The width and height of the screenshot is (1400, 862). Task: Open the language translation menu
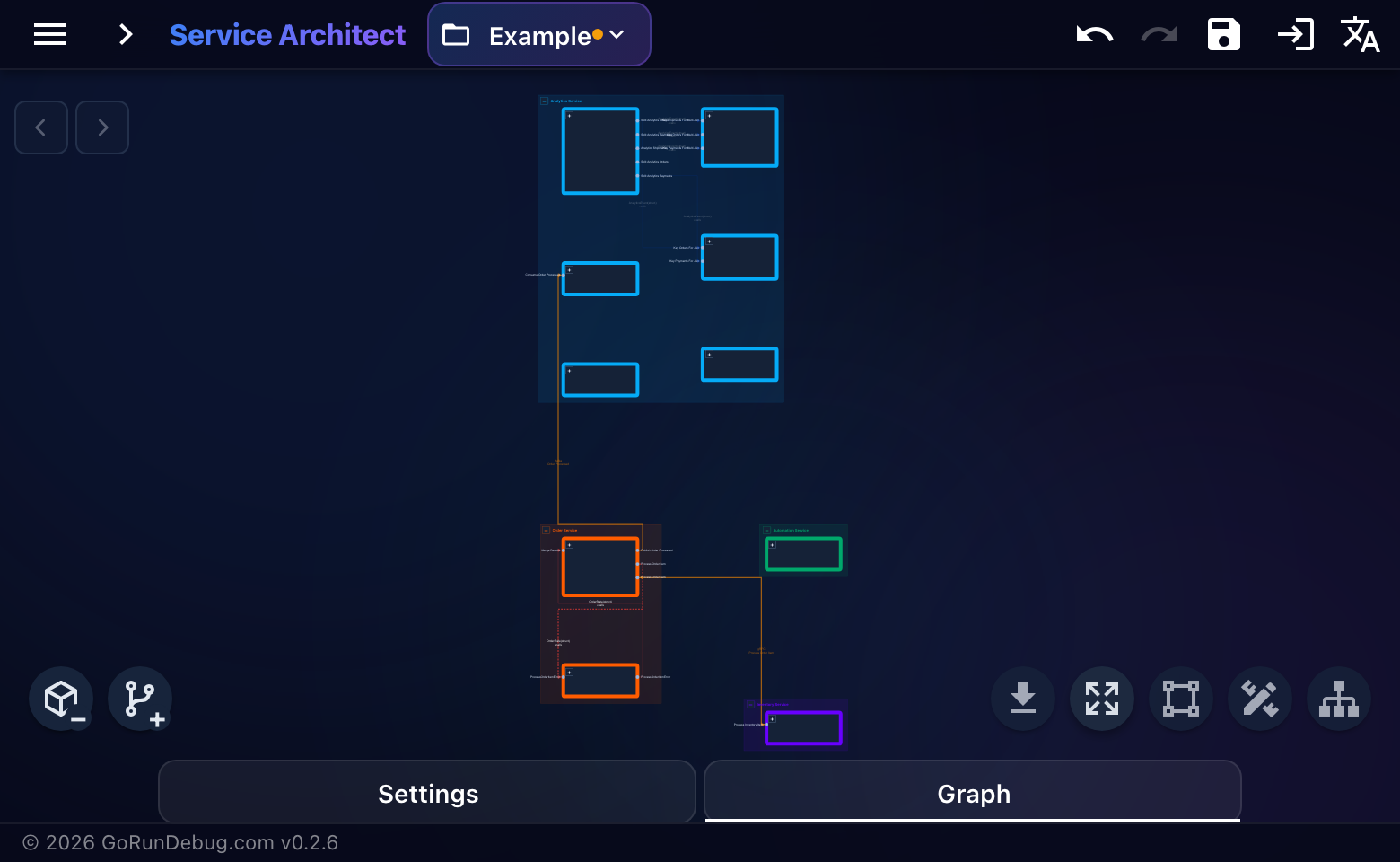(x=1360, y=34)
